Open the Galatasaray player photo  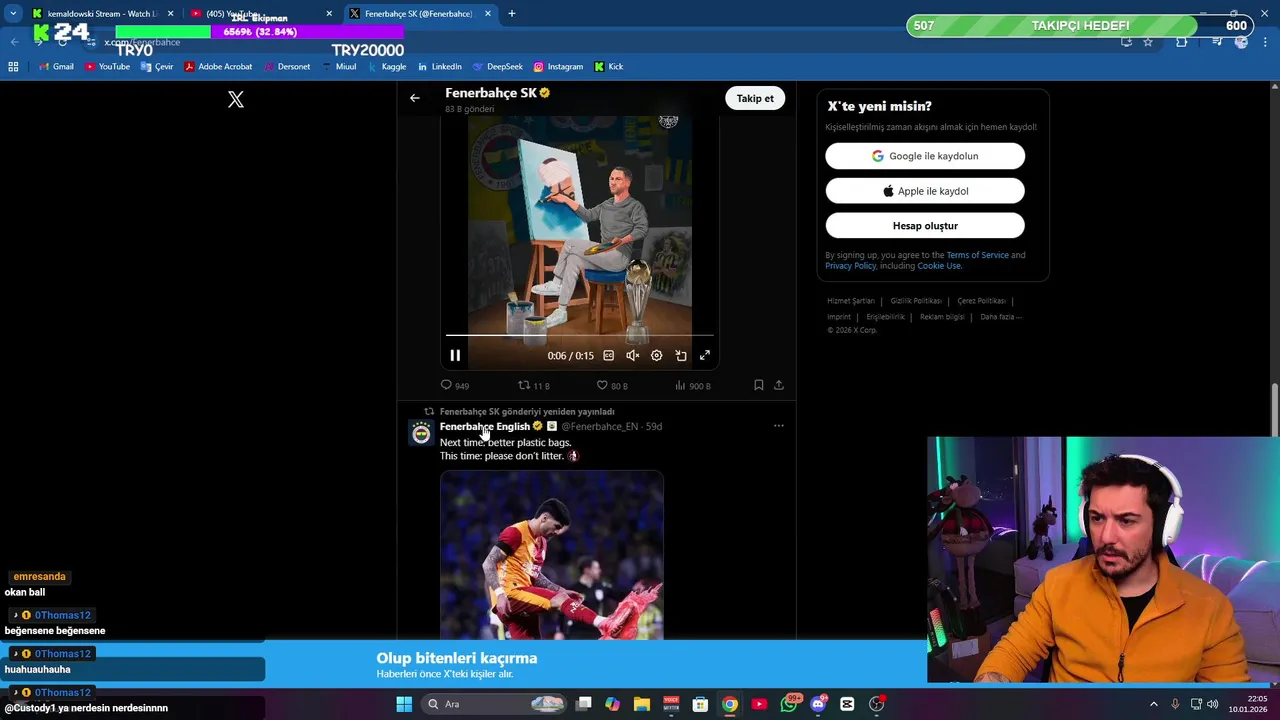(552, 555)
